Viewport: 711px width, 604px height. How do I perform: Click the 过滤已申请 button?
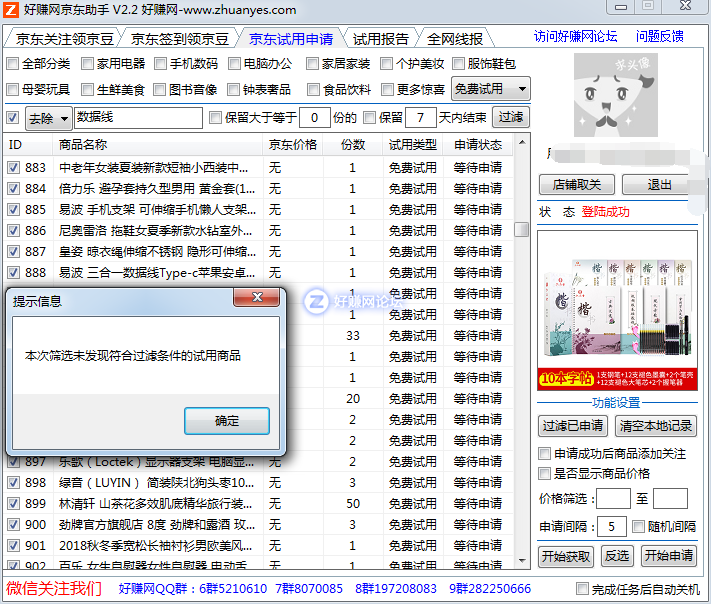573,426
